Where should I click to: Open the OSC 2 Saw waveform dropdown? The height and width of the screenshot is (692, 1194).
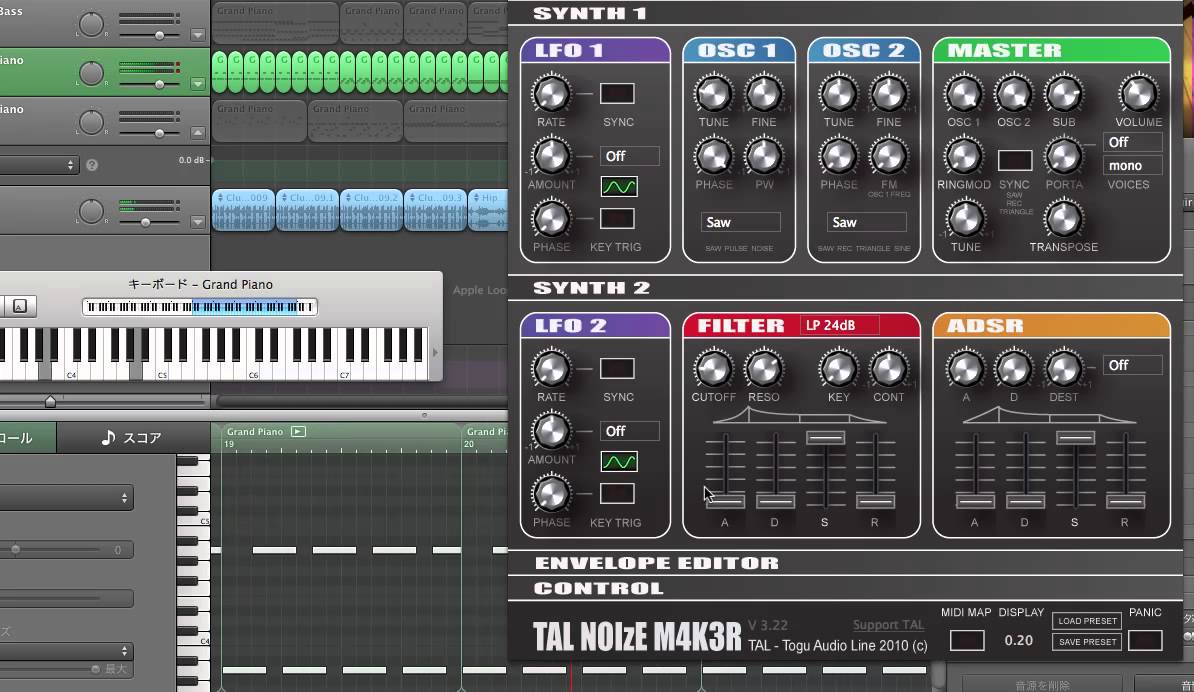click(x=867, y=222)
